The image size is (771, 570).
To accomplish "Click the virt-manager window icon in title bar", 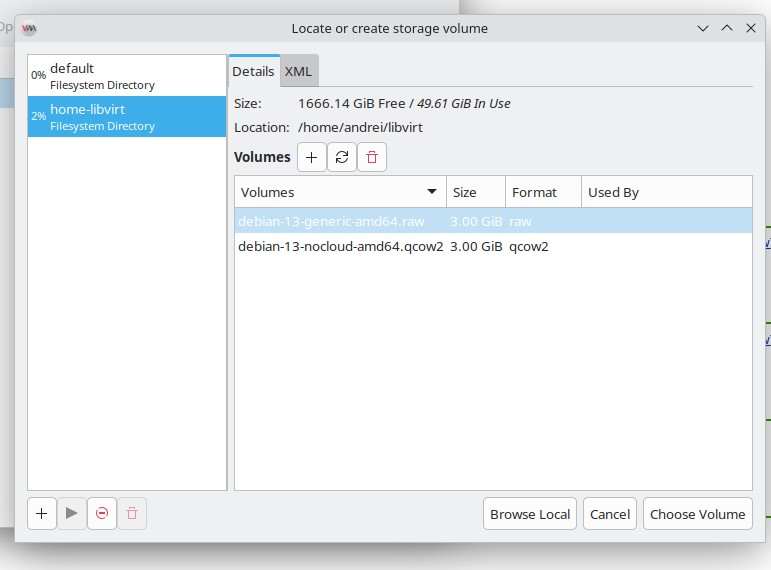I will [30, 28].
